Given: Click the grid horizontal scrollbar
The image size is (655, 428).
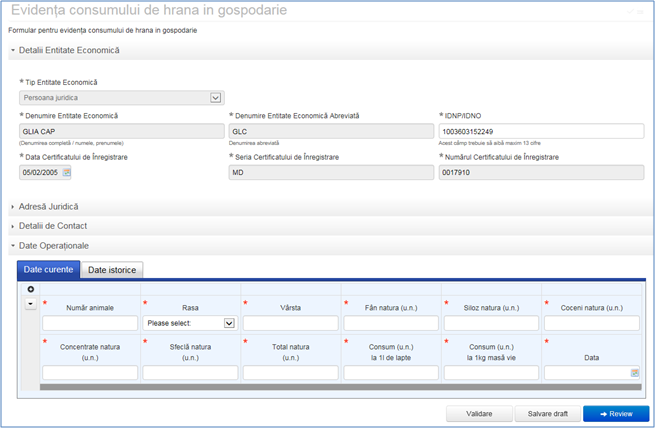Looking at the screenshot, I should [x=340, y=385].
